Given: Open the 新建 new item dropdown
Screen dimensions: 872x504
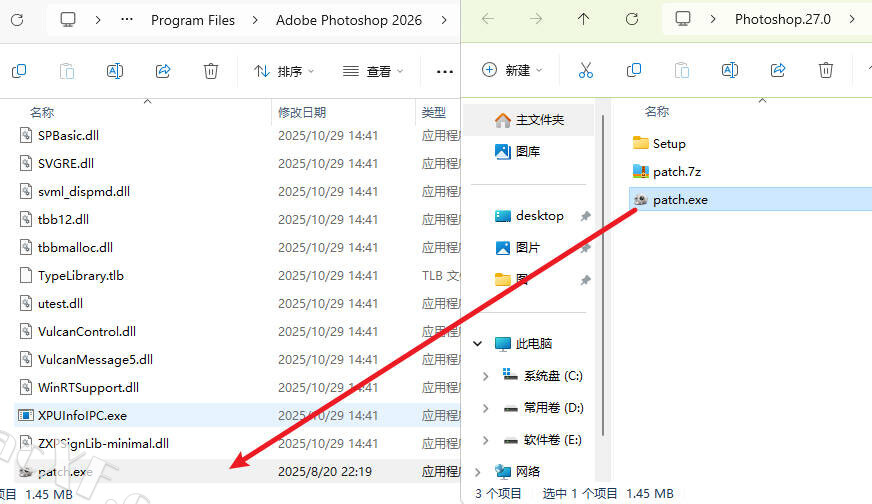Looking at the screenshot, I should coord(512,70).
